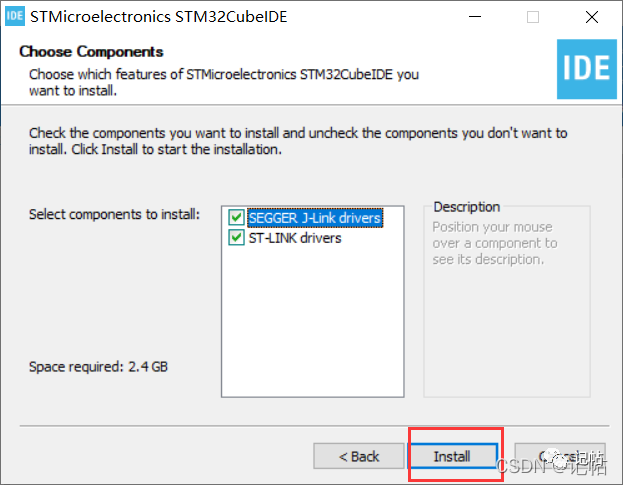Uncheck the ST-LINK drivers checkbox

[x=236, y=238]
